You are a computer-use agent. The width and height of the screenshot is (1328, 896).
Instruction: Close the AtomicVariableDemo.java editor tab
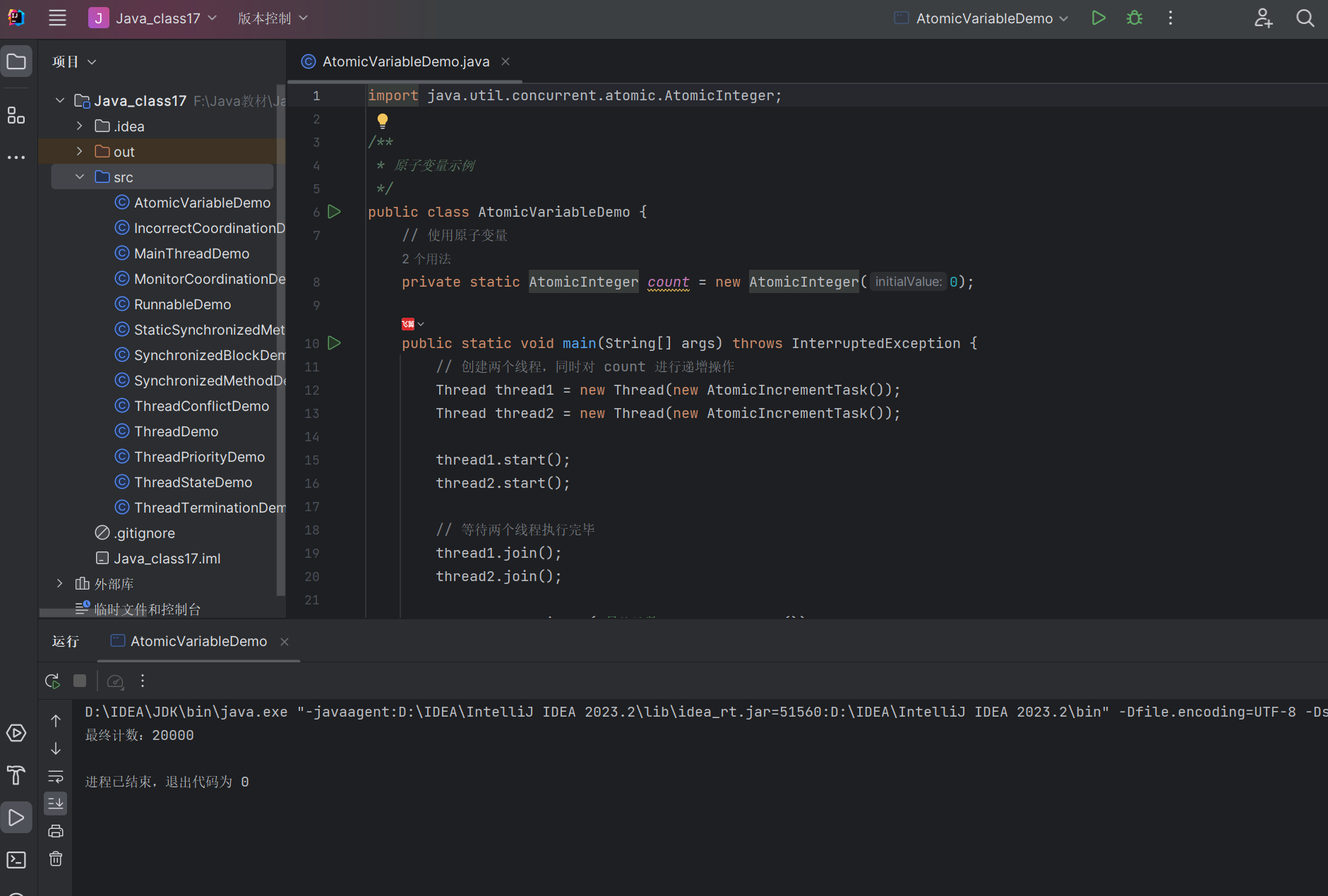(506, 61)
